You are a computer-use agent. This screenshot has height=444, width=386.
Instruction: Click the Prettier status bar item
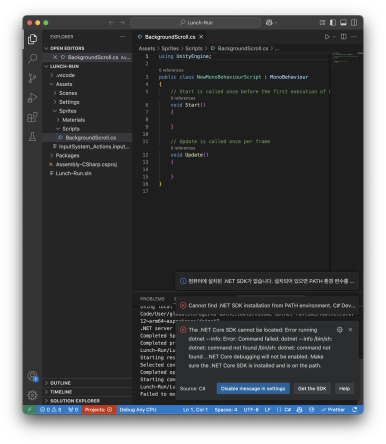click(333, 410)
